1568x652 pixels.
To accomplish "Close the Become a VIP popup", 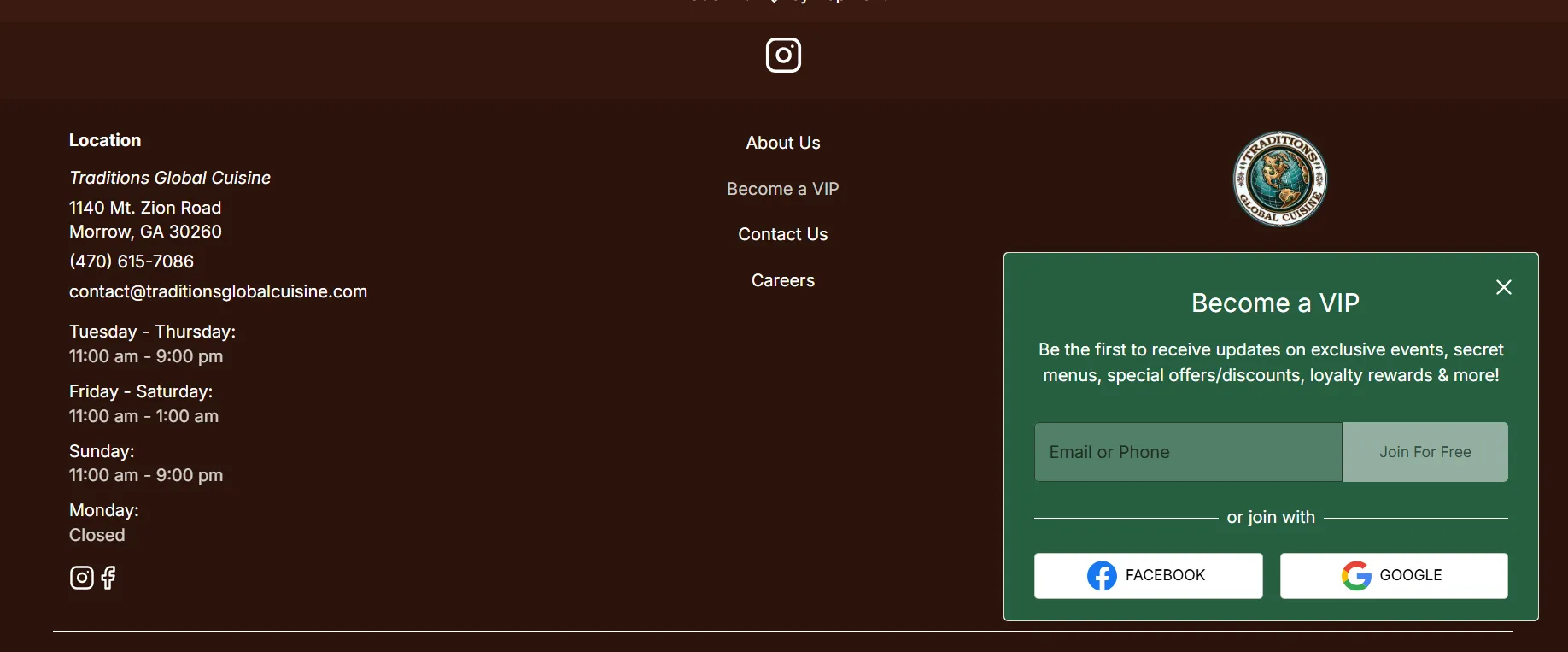I will pos(1503,287).
